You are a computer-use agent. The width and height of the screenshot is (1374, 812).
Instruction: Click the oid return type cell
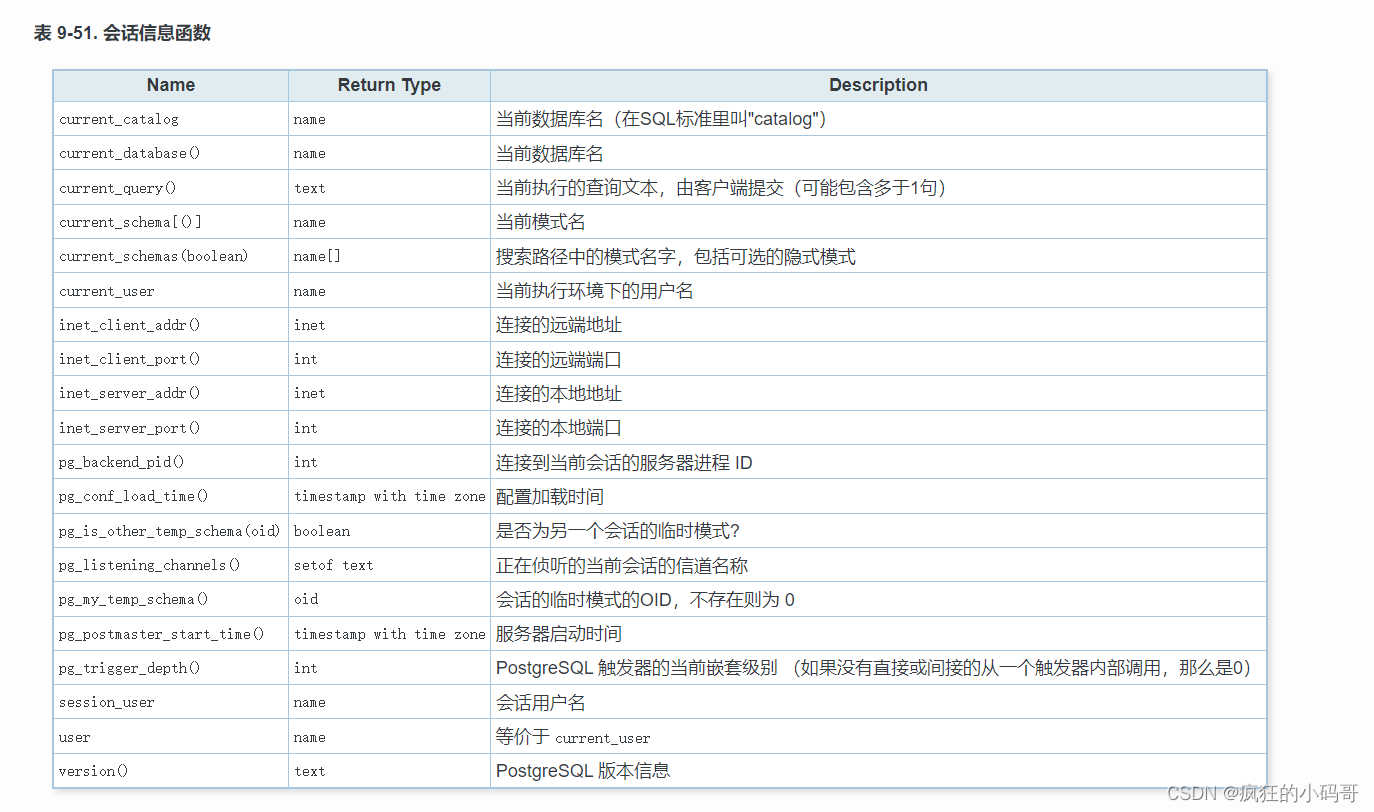[x=389, y=599]
